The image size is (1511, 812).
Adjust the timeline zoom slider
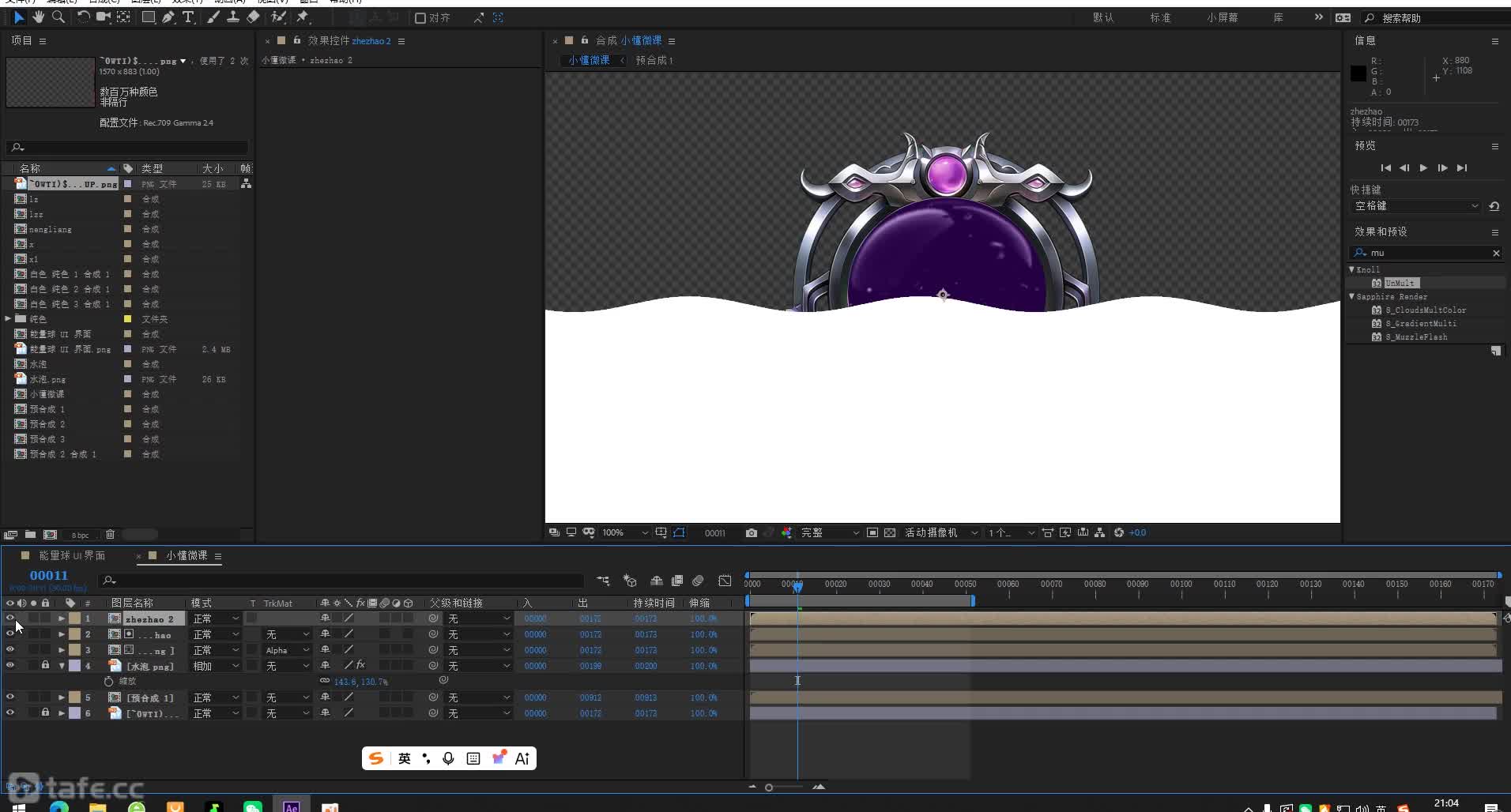coord(769,788)
